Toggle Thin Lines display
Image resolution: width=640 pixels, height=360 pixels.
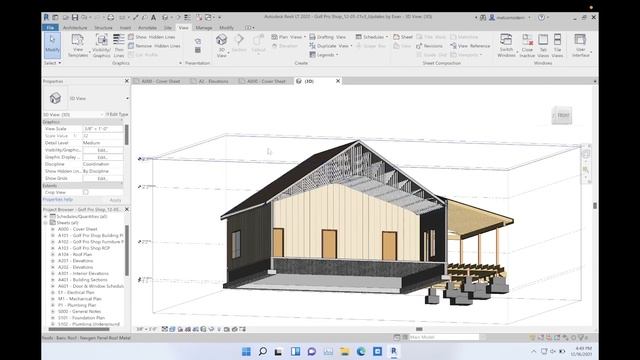[x=119, y=45]
